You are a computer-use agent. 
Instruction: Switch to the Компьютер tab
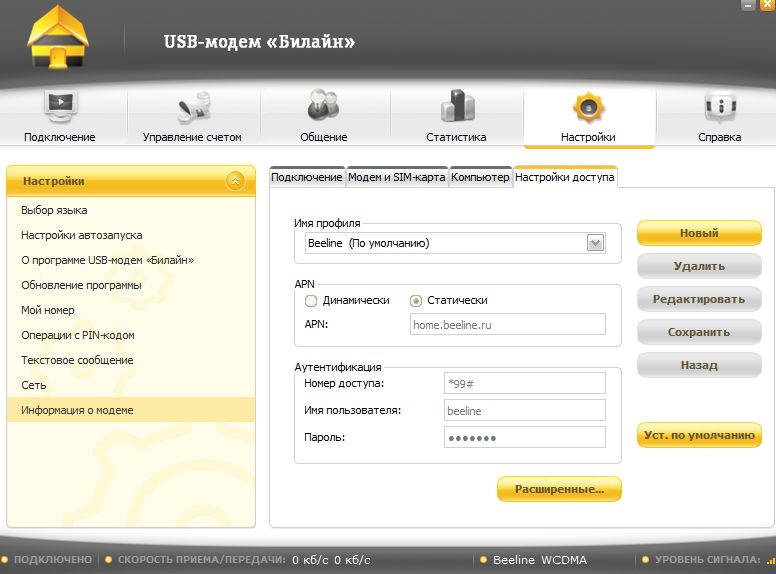(x=480, y=177)
